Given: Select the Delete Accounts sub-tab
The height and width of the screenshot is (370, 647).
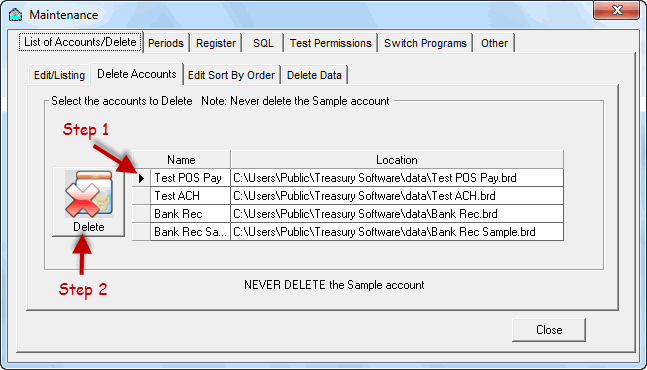Looking at the screenshot, I should [x=137, y=74].
